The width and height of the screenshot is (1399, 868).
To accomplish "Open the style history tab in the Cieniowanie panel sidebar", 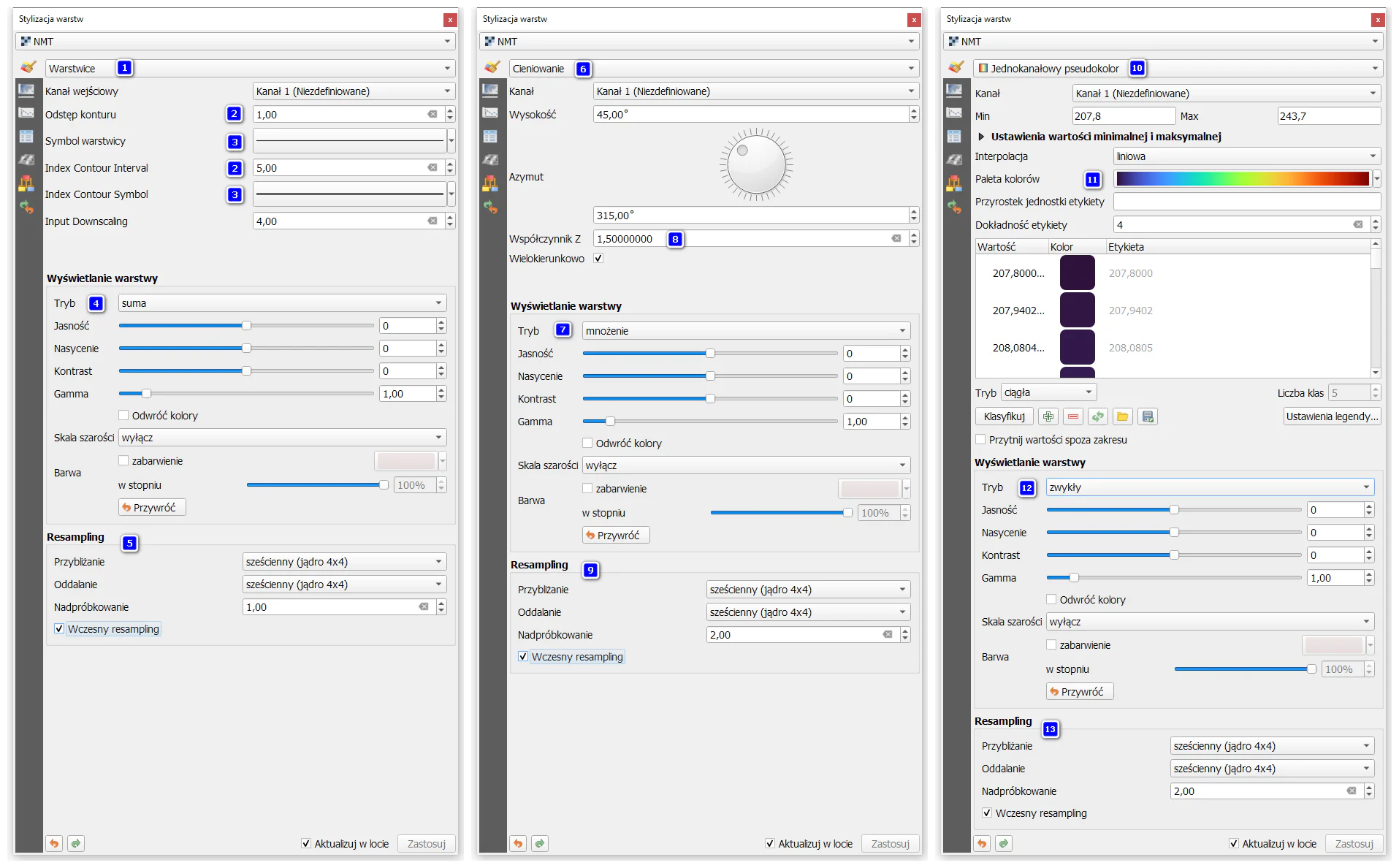I will click(490, 207).
